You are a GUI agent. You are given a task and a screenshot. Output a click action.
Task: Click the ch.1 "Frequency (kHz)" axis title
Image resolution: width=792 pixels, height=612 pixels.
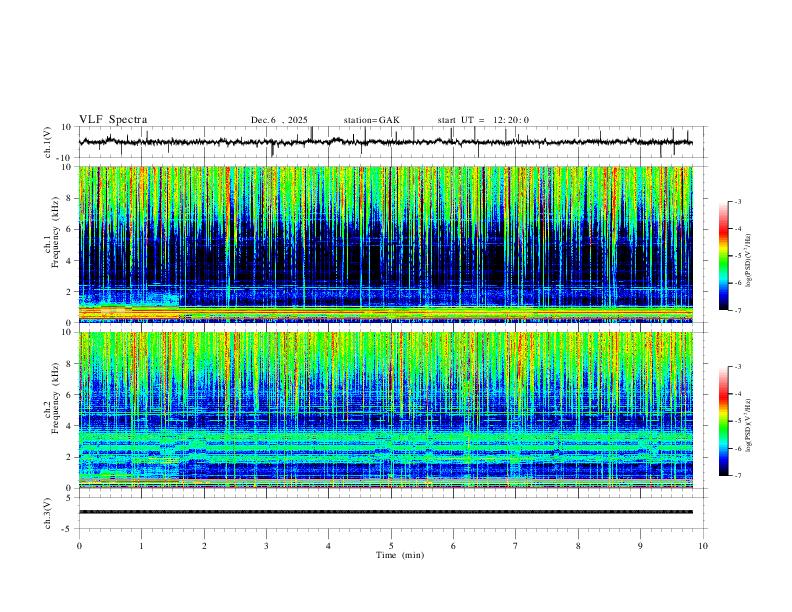[x=56, y=232]
